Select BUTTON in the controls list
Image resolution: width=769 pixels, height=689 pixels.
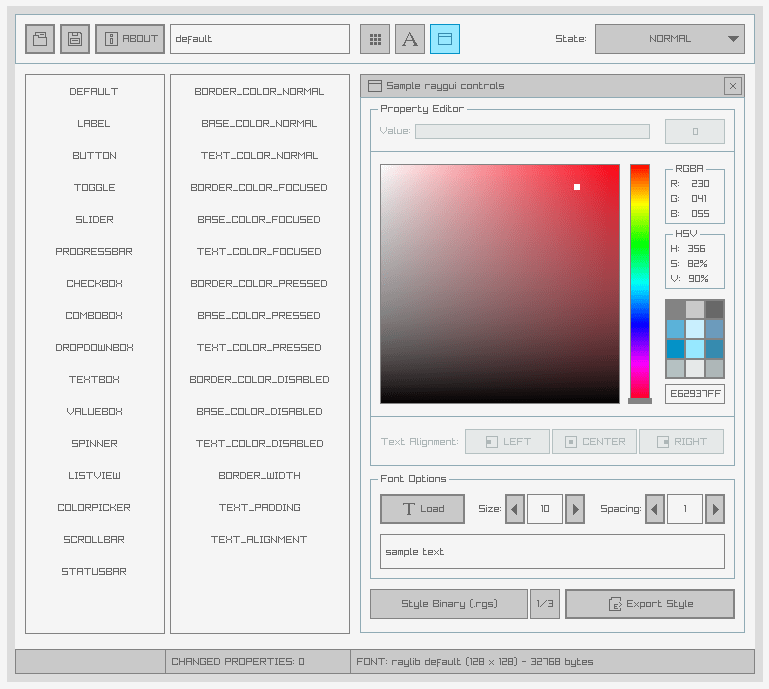(95, 156)
